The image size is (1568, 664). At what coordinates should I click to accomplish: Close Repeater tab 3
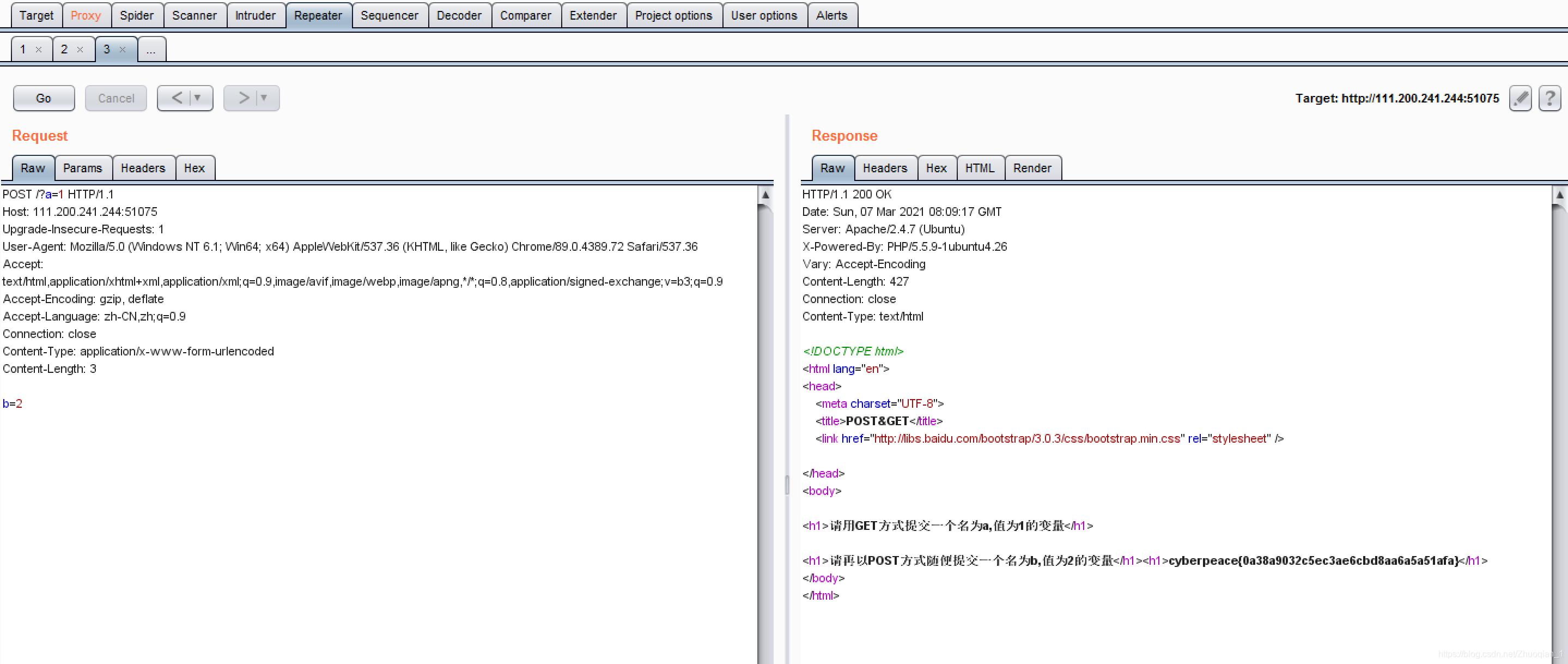[x=123, y=50]
